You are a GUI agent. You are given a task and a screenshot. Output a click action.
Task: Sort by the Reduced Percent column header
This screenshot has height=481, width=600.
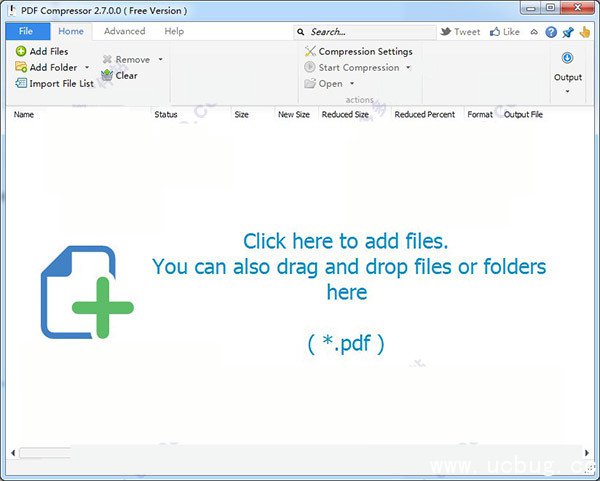424,115
